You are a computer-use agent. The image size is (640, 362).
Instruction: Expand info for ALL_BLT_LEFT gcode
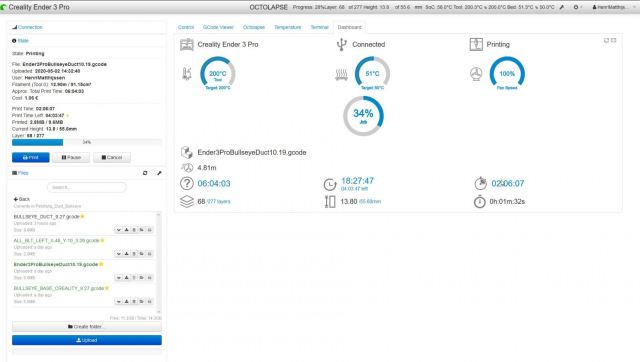coord(119,254)
